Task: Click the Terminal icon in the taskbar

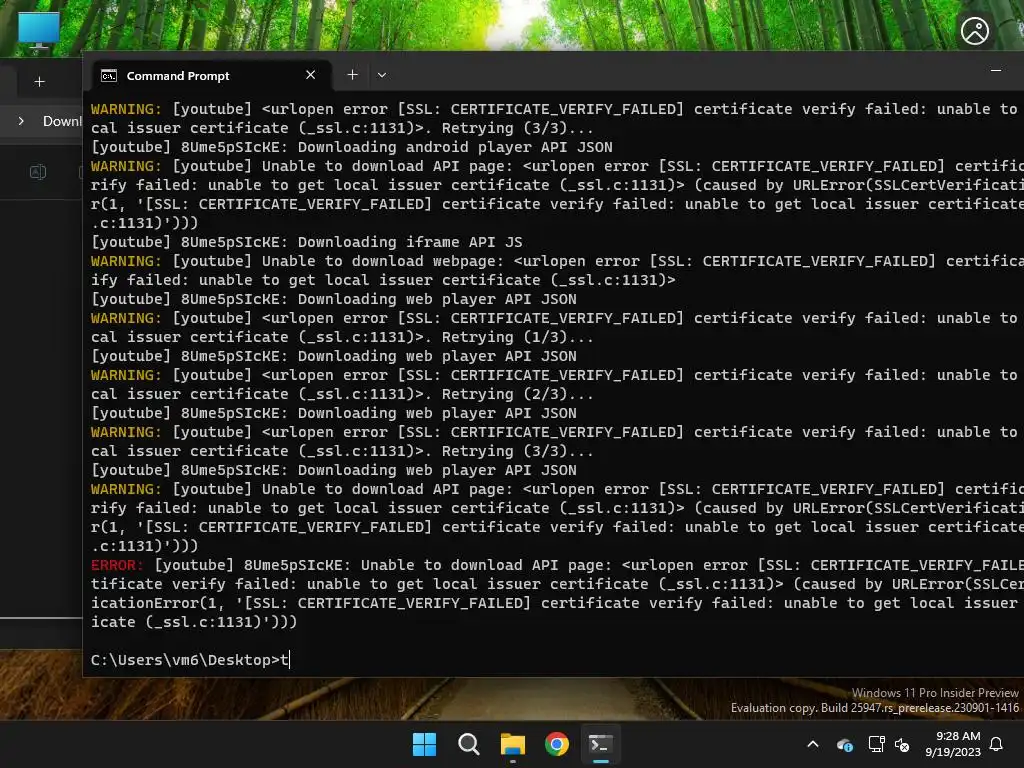Action: point(600,744)
